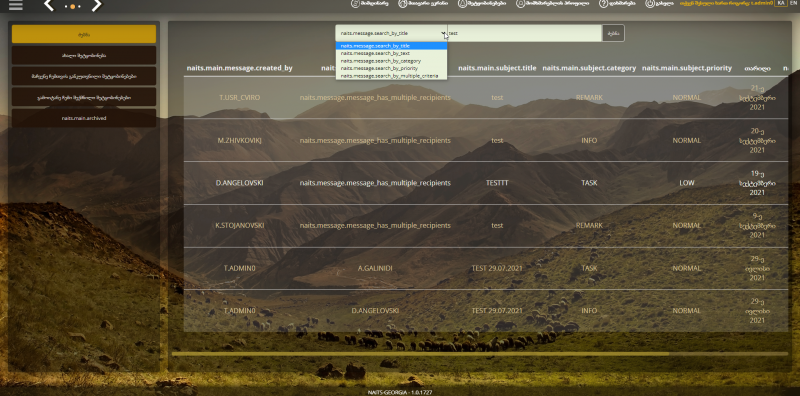Sort by naits.main.subject.category column header
The width and height of the screenshot is (800, 396).
589,68
